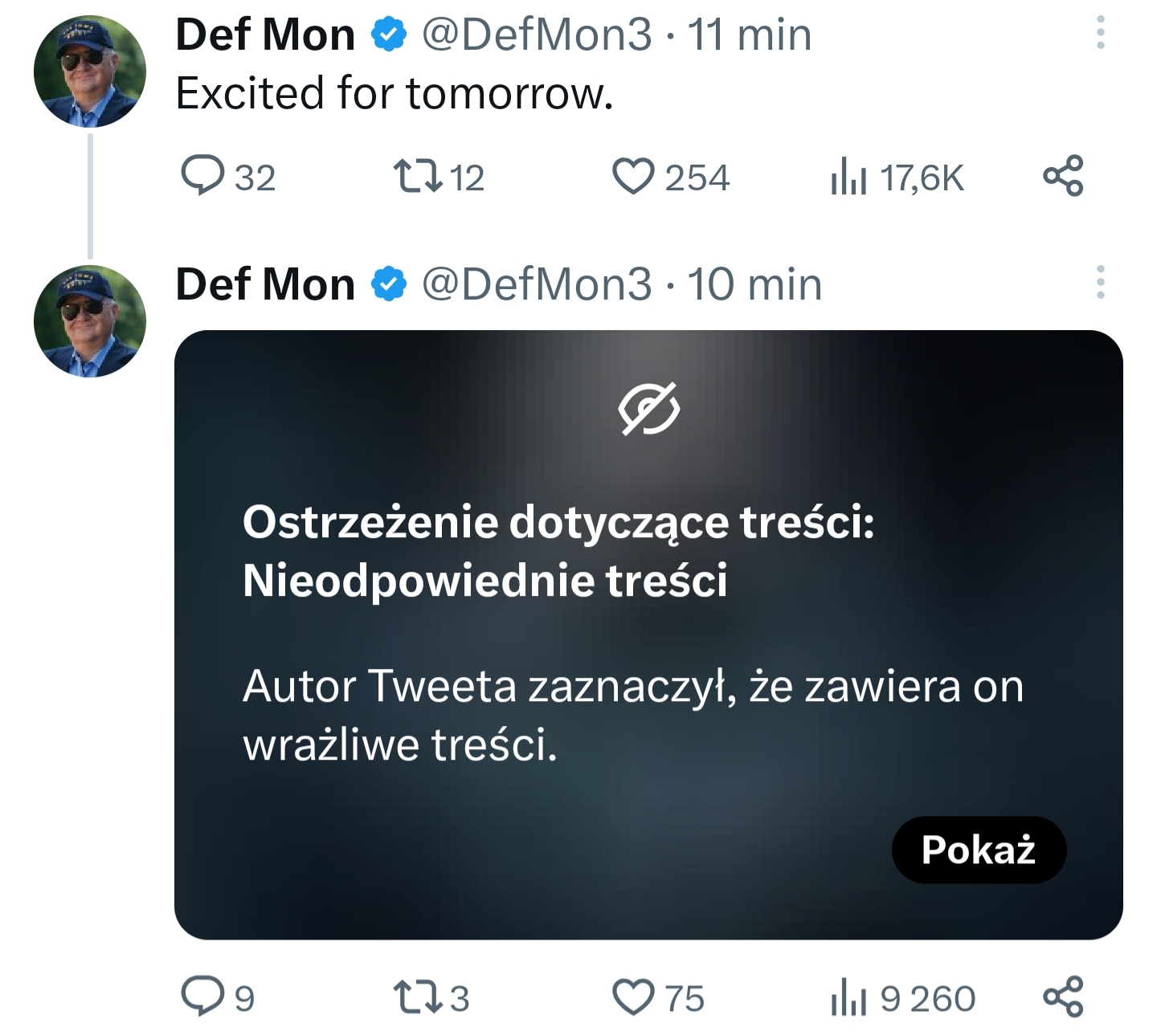1157x1036 pixels.
Task: Open more options for the 11 min tweet
Action: pos(1100,34)
